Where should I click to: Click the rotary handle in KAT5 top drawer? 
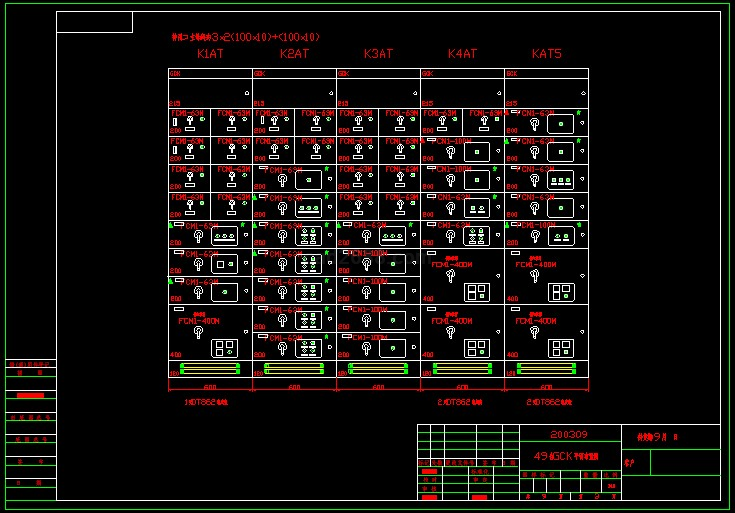click(534, 124)
